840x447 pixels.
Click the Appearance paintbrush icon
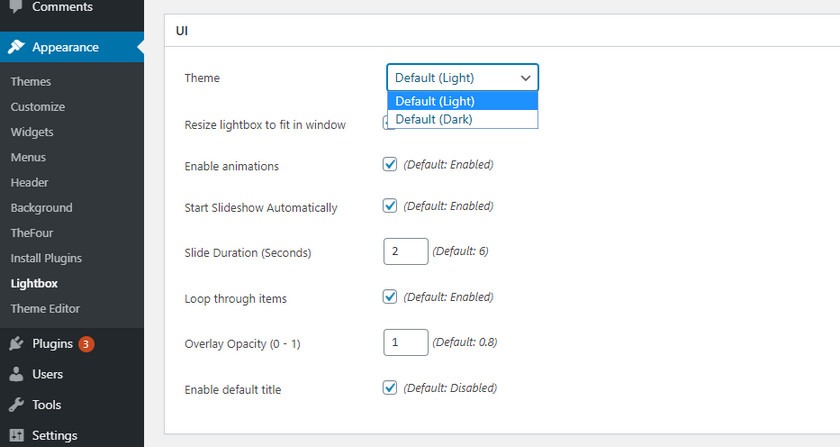(17, 47)
